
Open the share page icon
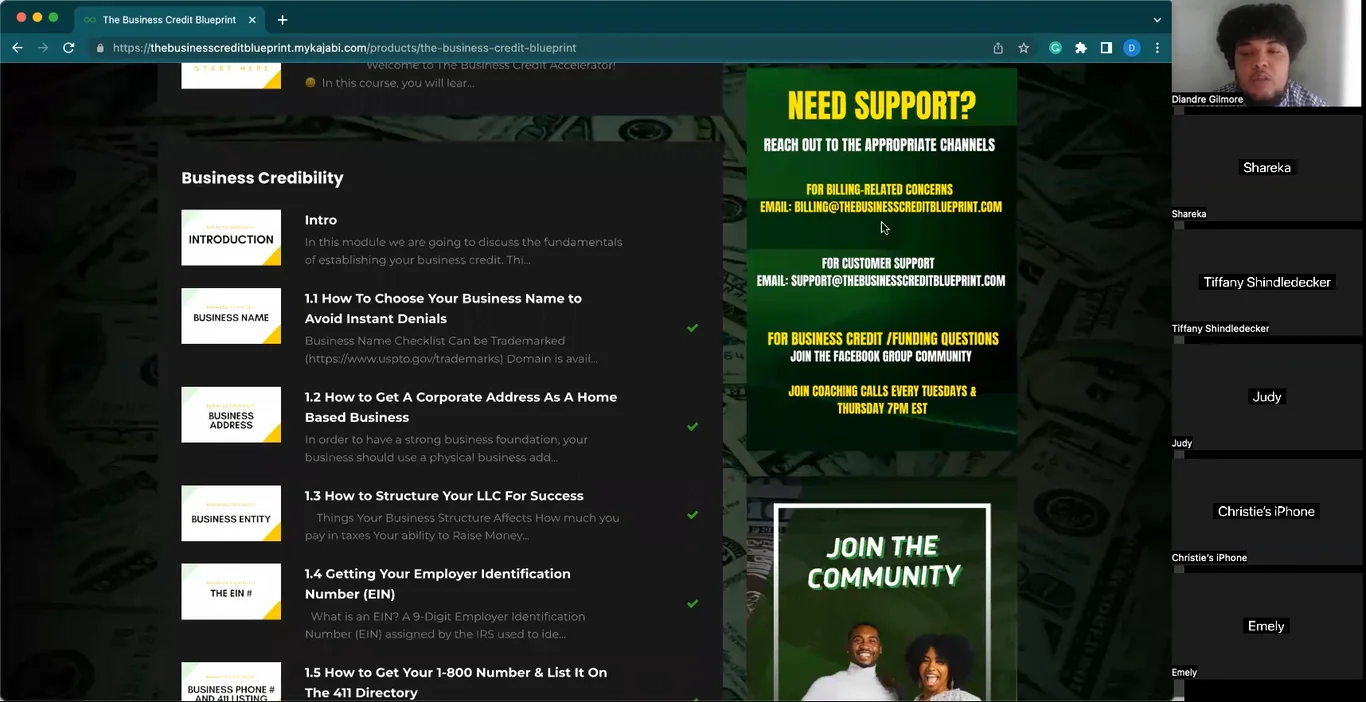(x=998, y=48)
